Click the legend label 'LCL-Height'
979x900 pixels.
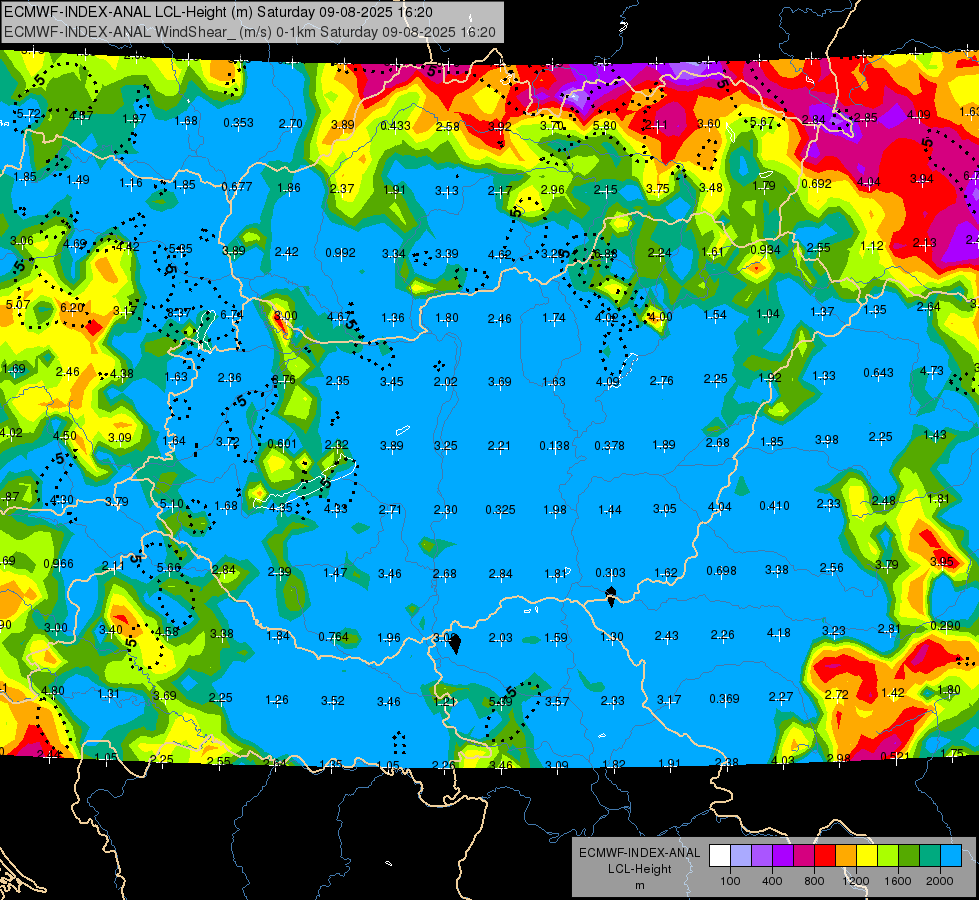point(639,869)
